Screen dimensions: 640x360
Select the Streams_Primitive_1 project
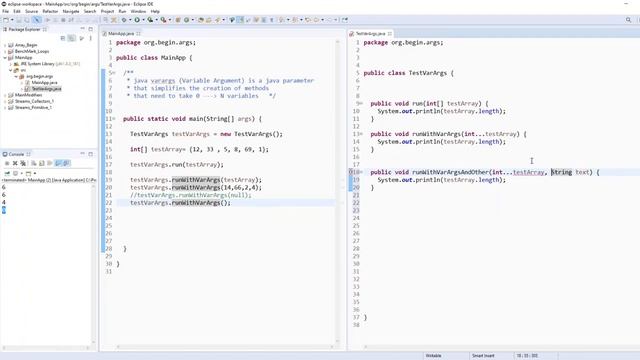[x=33, y=107]
